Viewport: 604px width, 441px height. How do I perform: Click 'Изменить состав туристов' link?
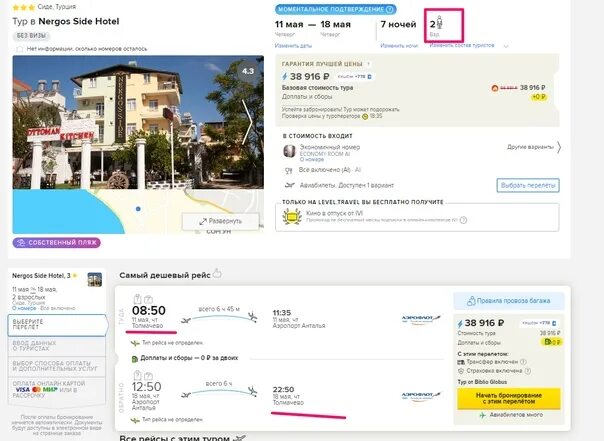click(x=462, y=45)
